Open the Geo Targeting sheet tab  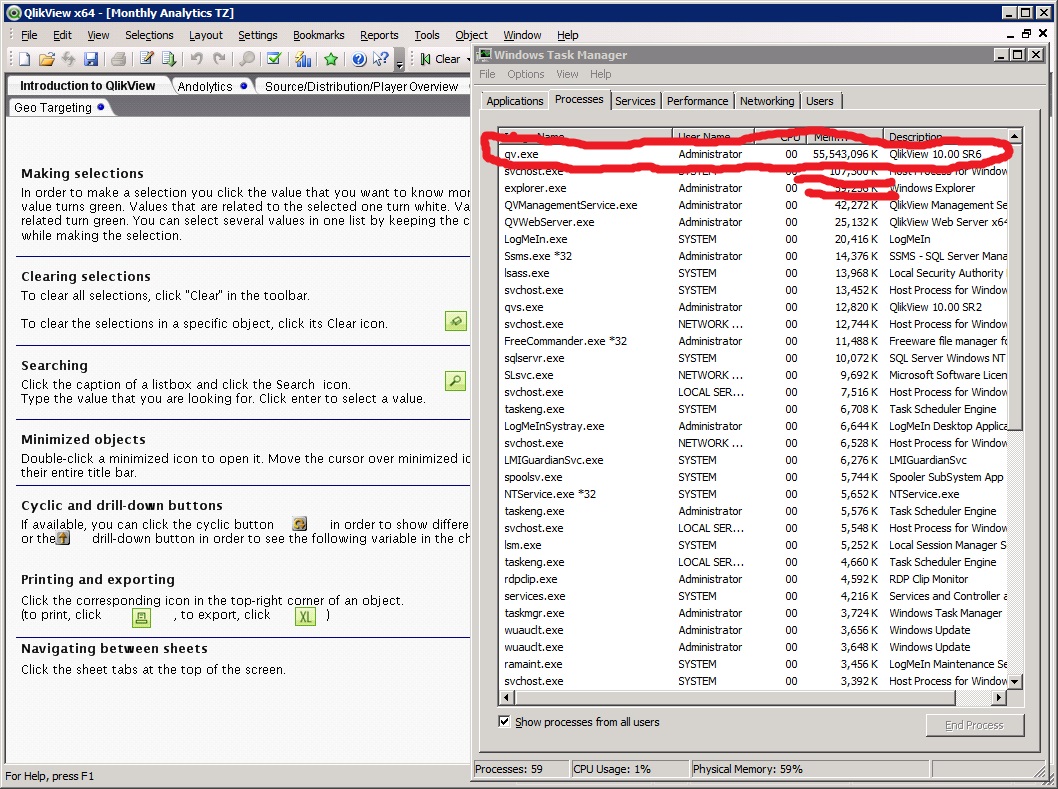click(x=53, y=108)
